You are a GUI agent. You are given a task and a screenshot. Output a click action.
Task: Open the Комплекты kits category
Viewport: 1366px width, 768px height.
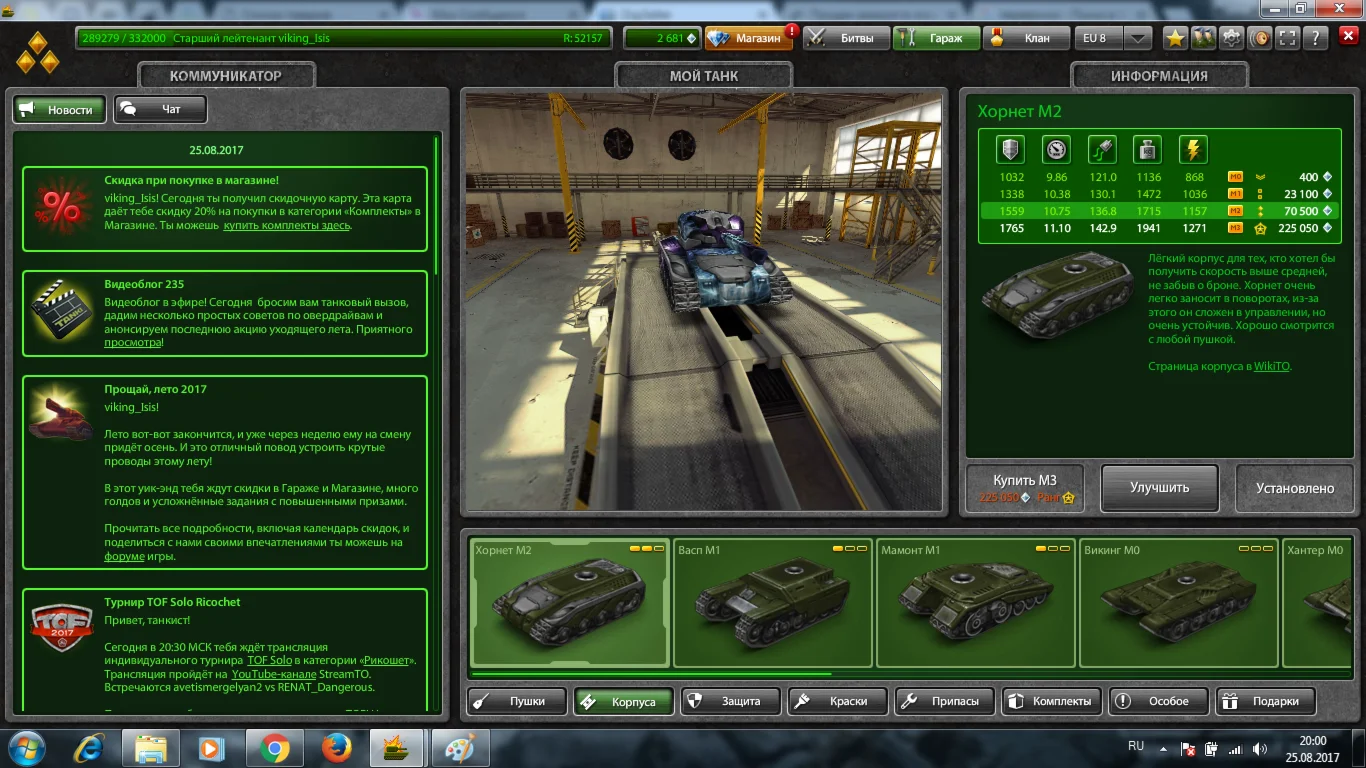1050,701
